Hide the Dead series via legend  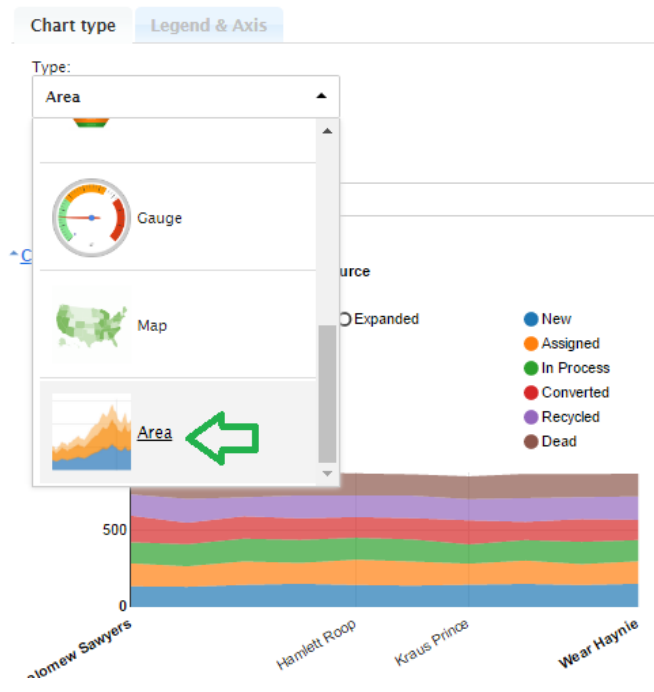point(531,441)
